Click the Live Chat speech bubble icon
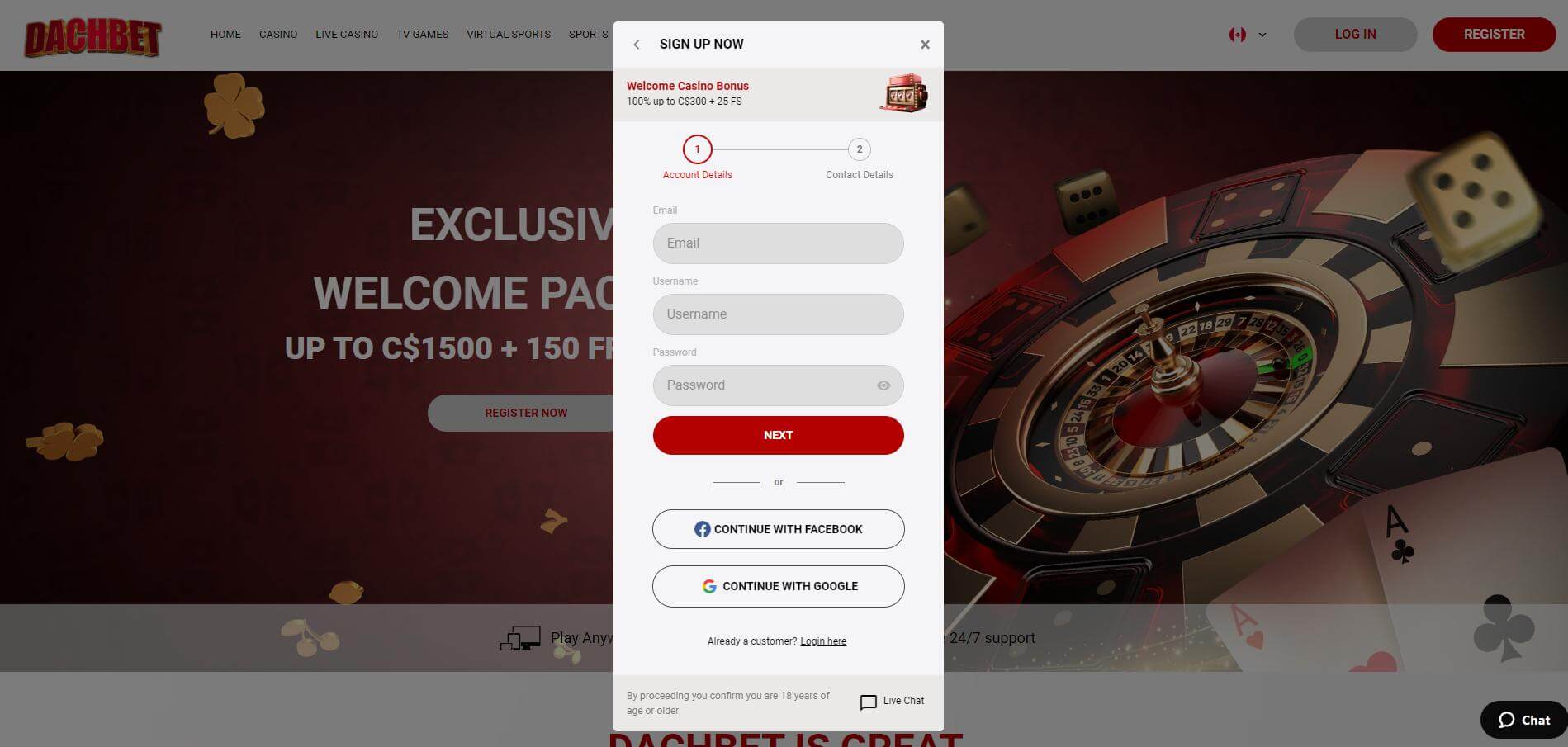Viewport: 1568px width, 747px height. coord(869,702)
